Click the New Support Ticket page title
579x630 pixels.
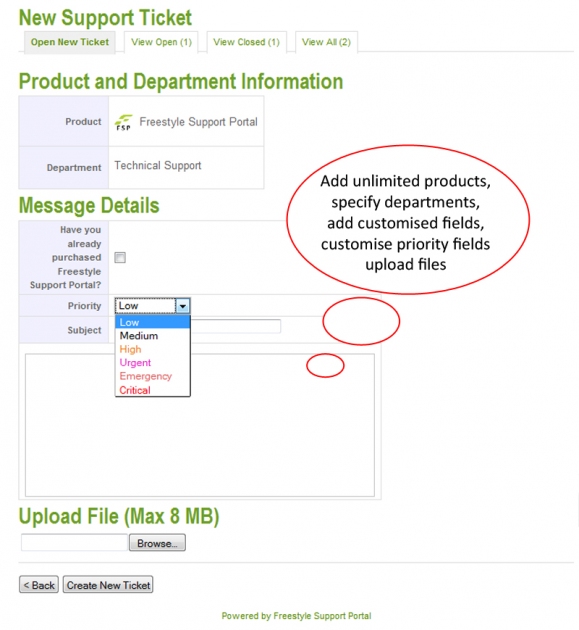pyautogui.click(x=105, y=18)
